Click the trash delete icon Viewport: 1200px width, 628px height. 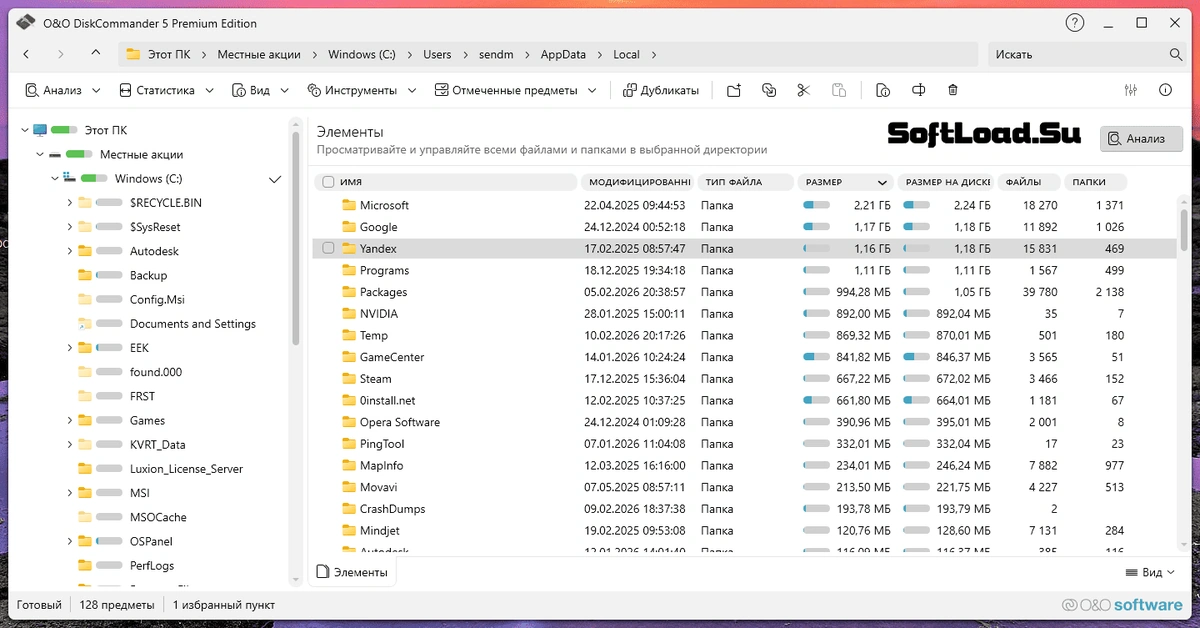coord(953,90)
